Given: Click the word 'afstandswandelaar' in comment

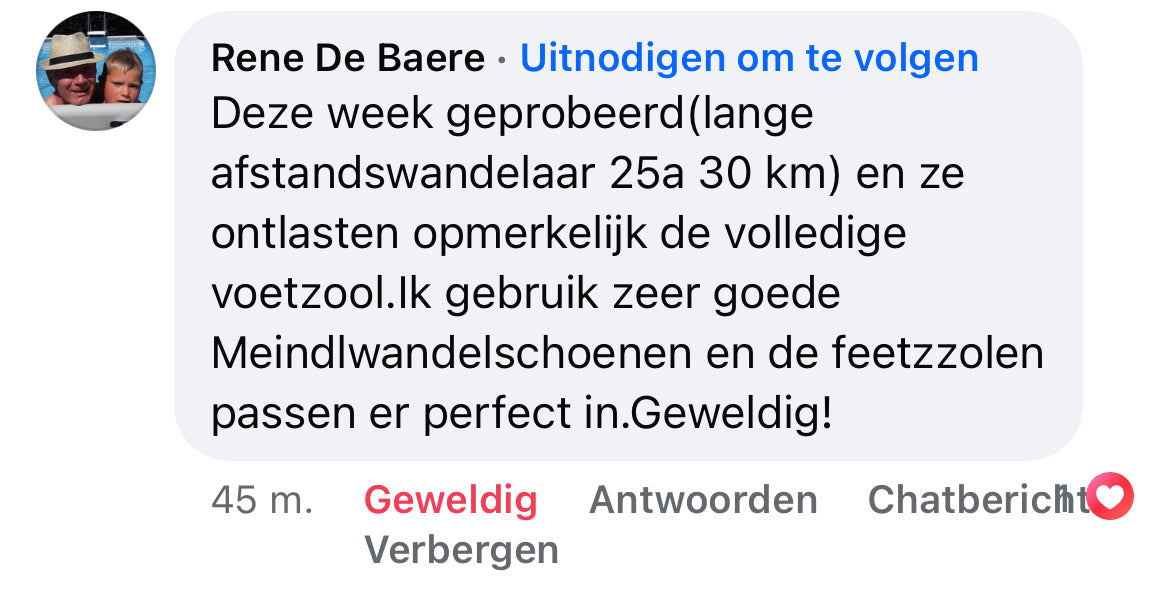Looking at the screenshot, I should pyautogui.click(x=403, y=173).
